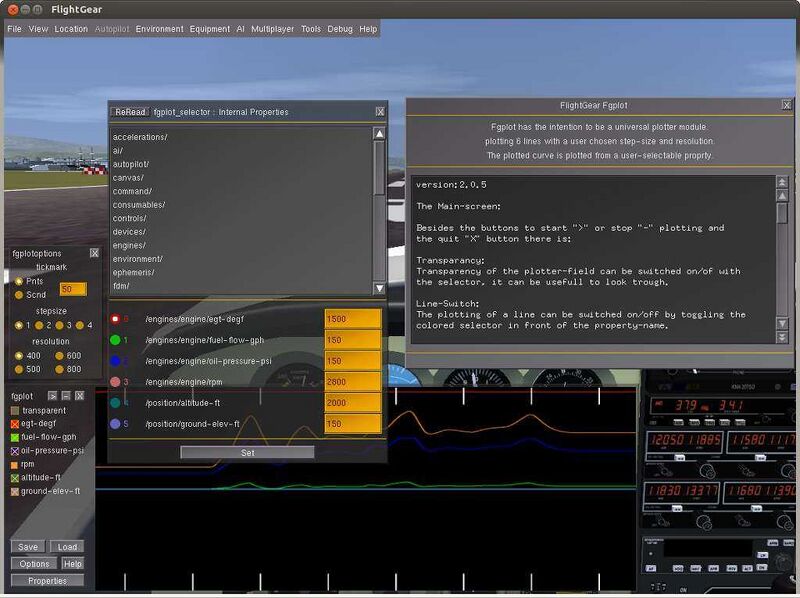Stop plotting with the fgplot '-' button
This screenshot has width=800, height=598.
66,396
